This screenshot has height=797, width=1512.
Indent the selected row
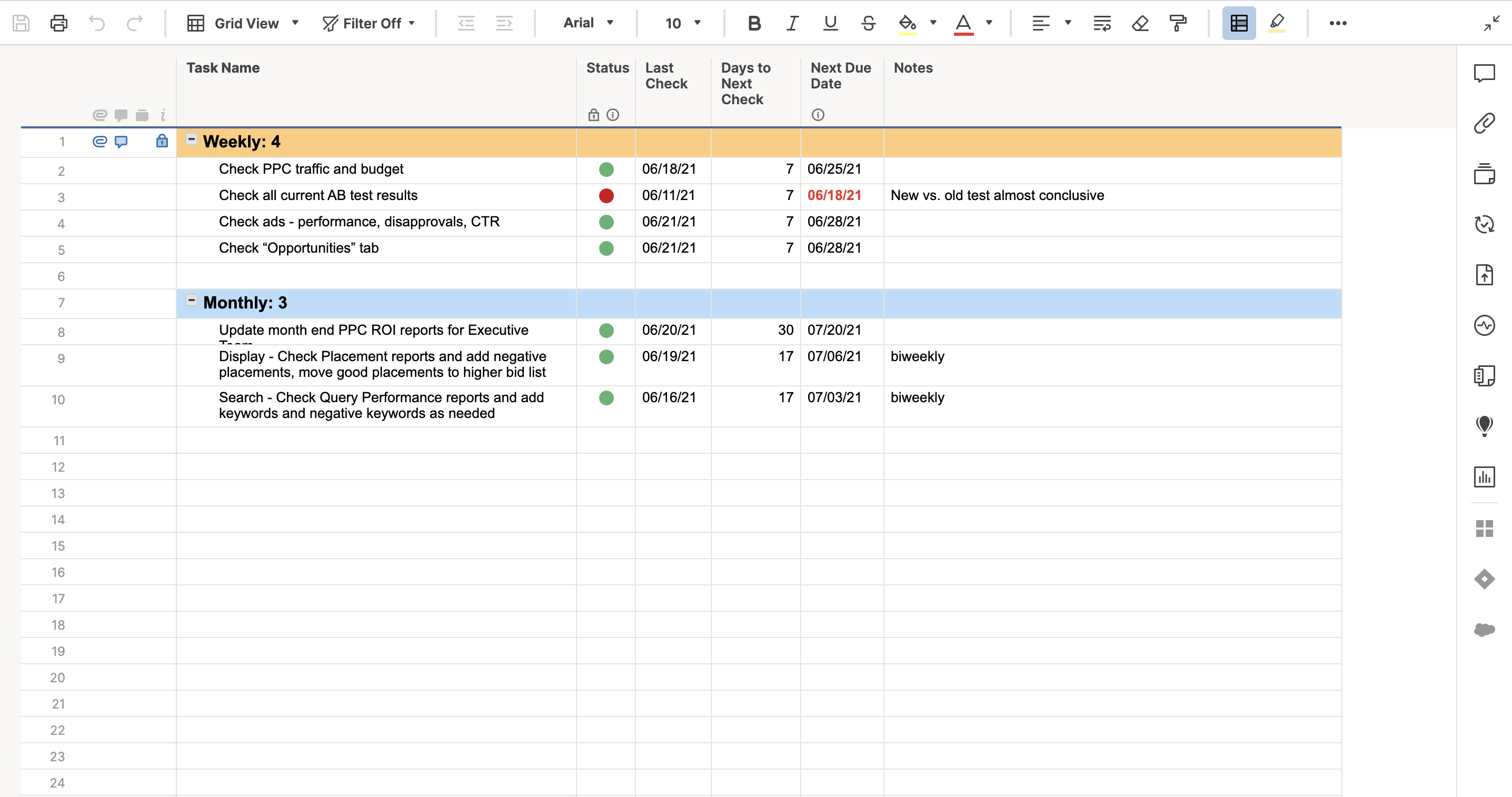pyautogui.click(x=504, y=23)
